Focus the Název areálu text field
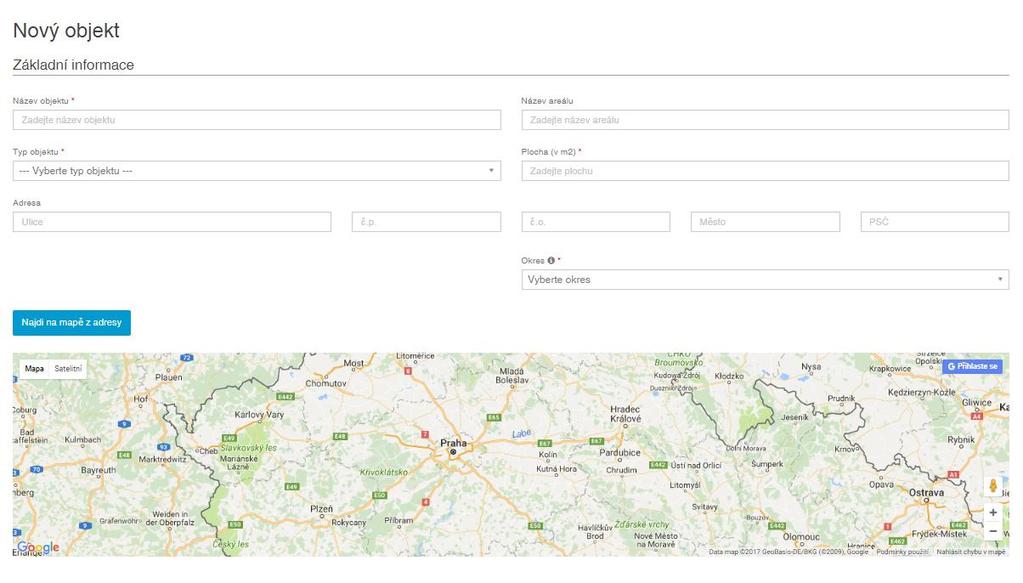This screenshot has height=583, width=1023. (765, 120)
